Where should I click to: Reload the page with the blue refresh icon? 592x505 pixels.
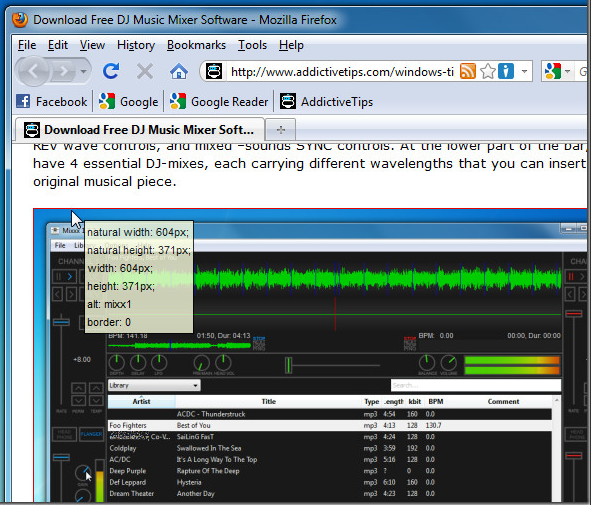[x=111, y=71]
